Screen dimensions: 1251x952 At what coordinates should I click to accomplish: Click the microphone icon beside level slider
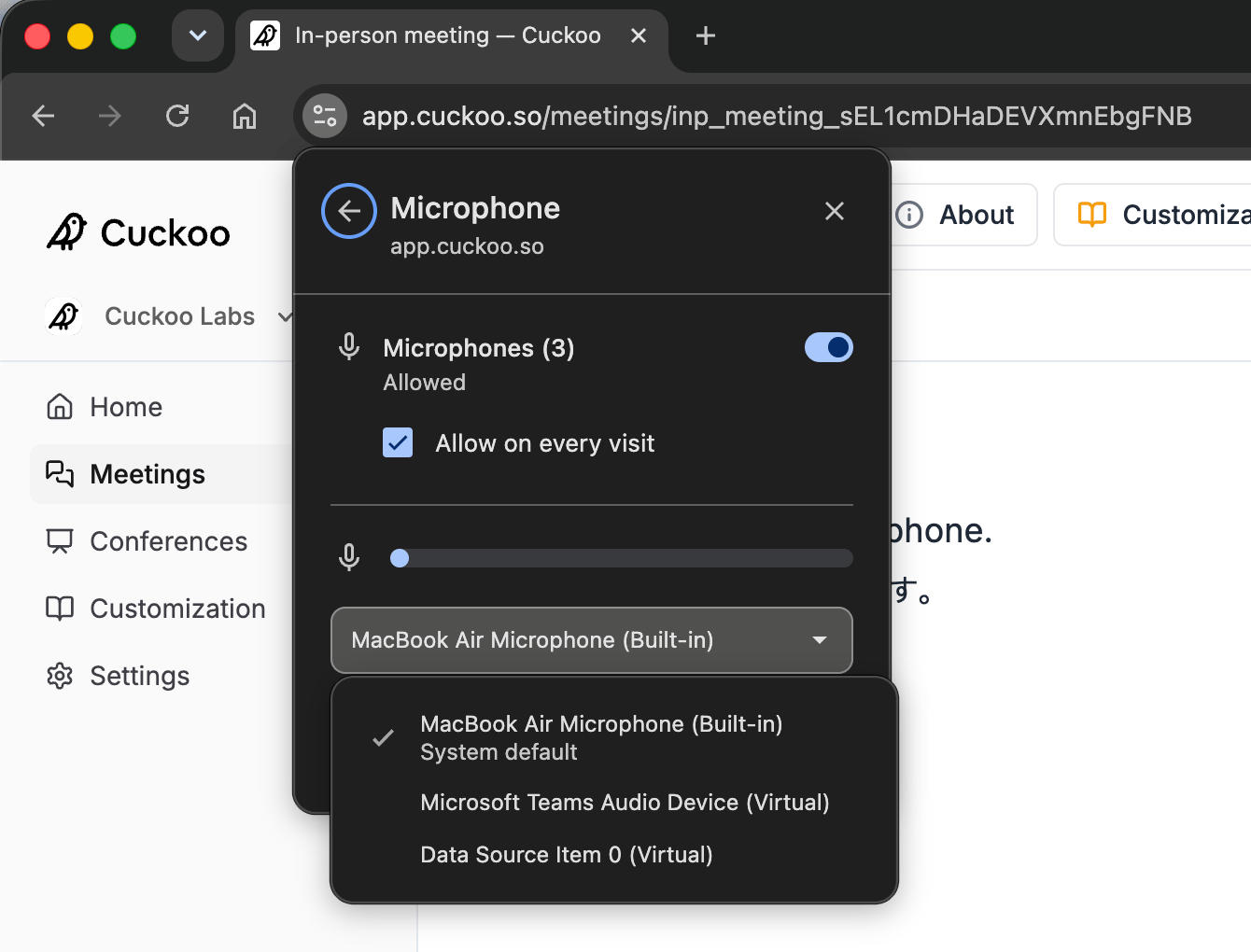click(349, 557)
